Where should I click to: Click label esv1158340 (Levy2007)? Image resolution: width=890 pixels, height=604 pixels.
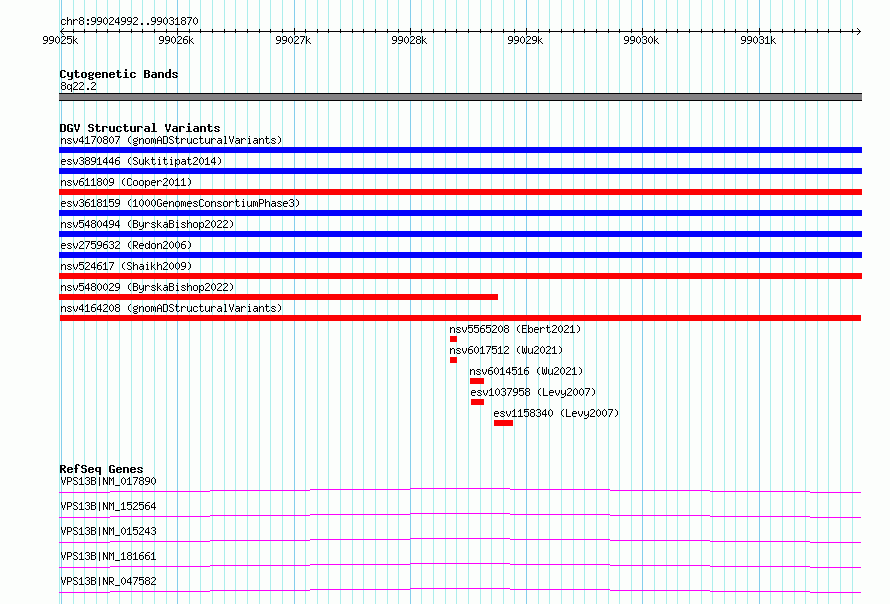(x=556, y=413)
